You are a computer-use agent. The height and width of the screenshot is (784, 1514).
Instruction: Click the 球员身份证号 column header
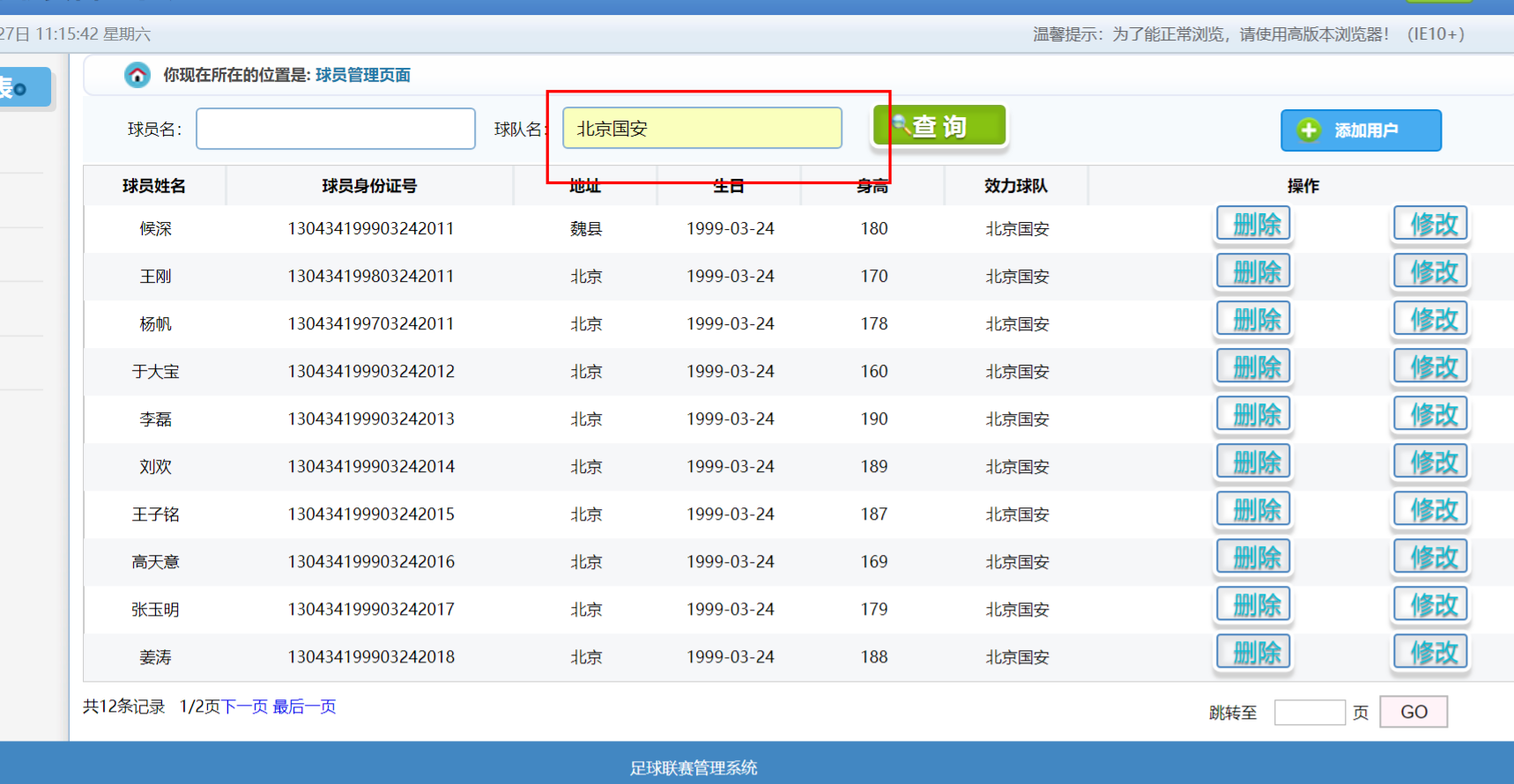point(369,186)
